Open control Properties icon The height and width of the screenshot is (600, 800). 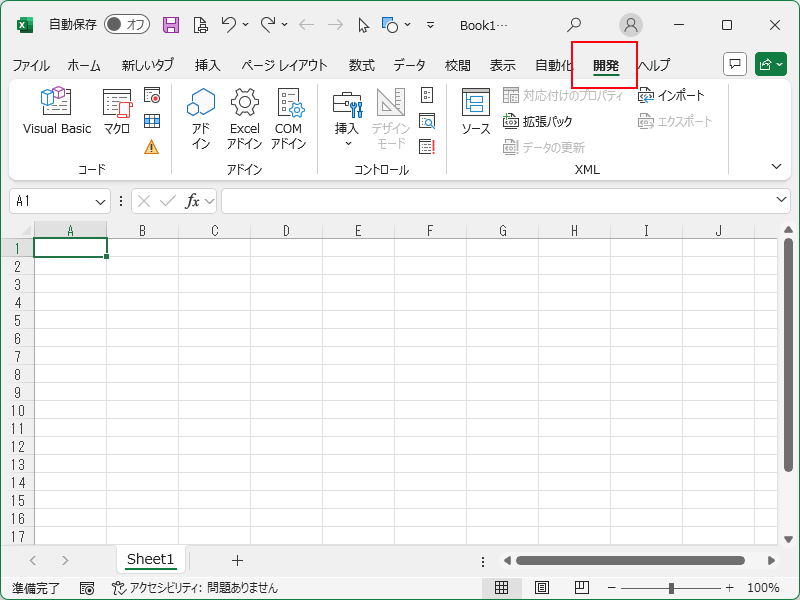click(427, 95)
